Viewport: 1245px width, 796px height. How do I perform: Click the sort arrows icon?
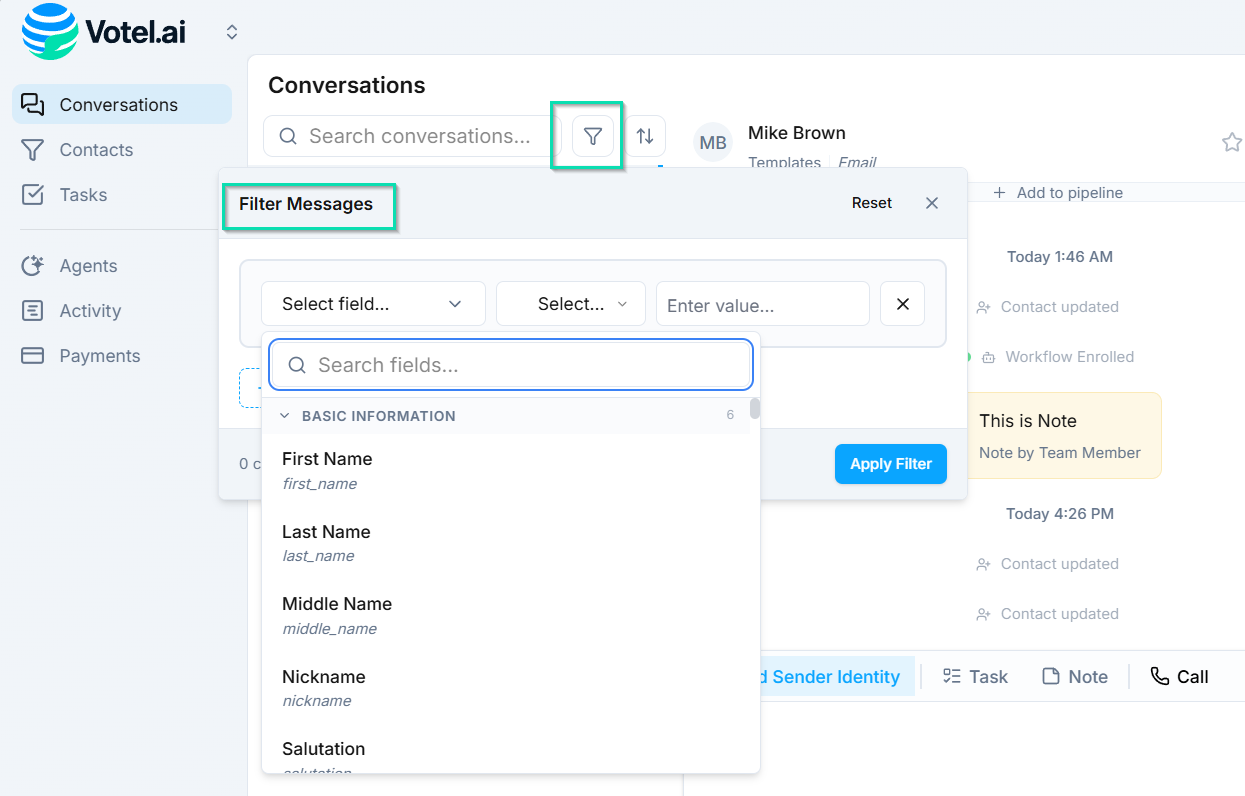(x=645, y=136)
